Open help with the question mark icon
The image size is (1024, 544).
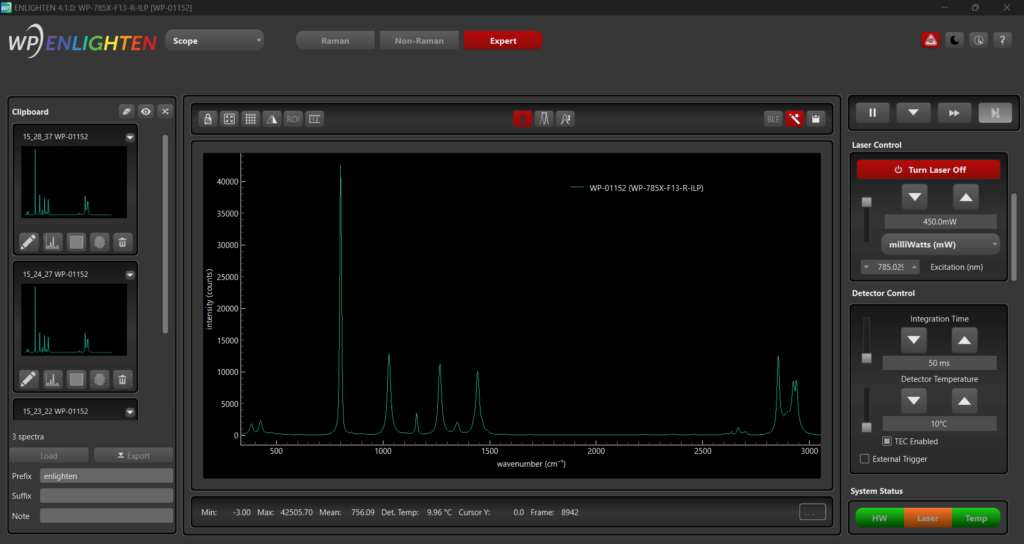coord(1002,40)
